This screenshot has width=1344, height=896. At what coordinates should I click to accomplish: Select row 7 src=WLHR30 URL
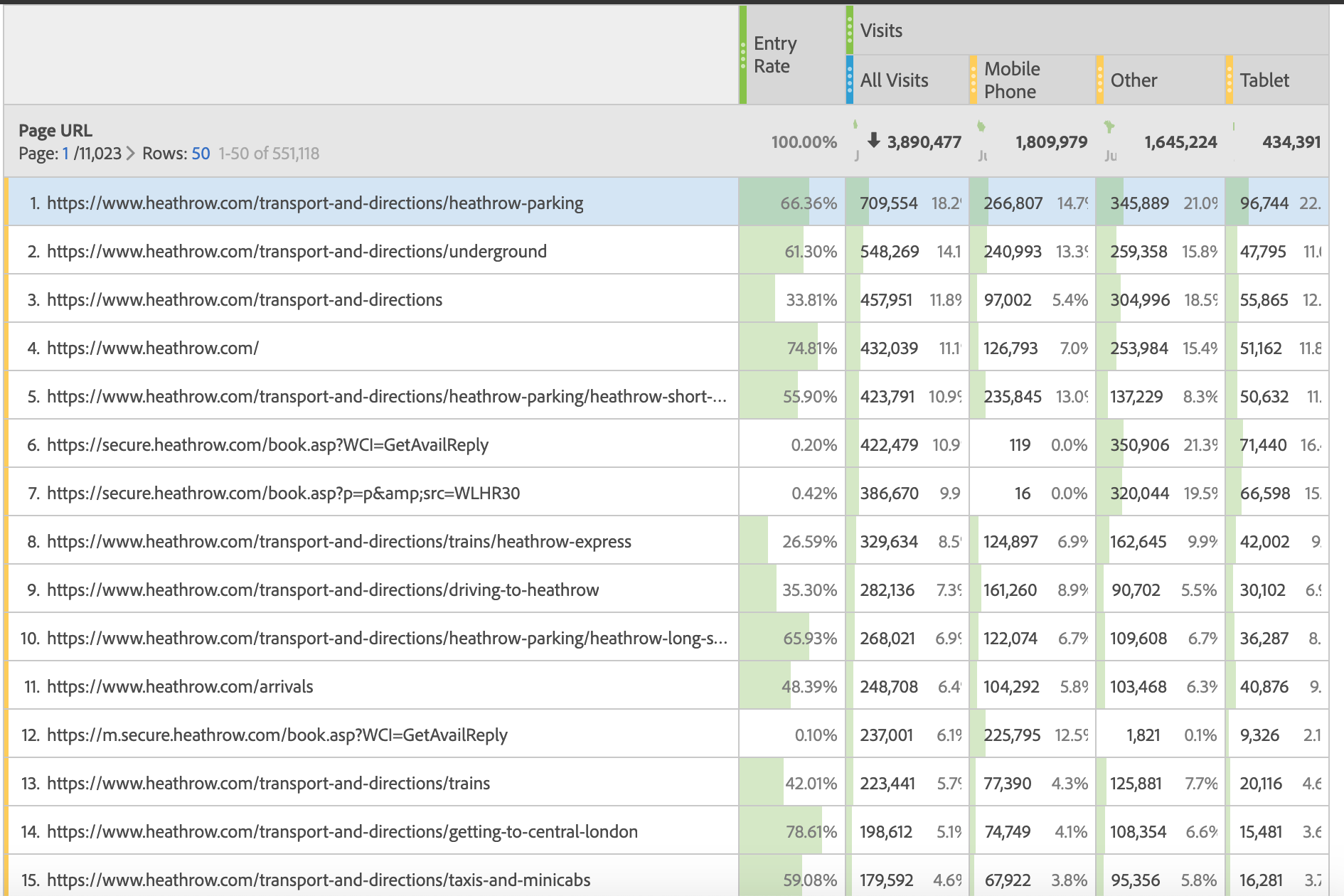coord(283,494)
